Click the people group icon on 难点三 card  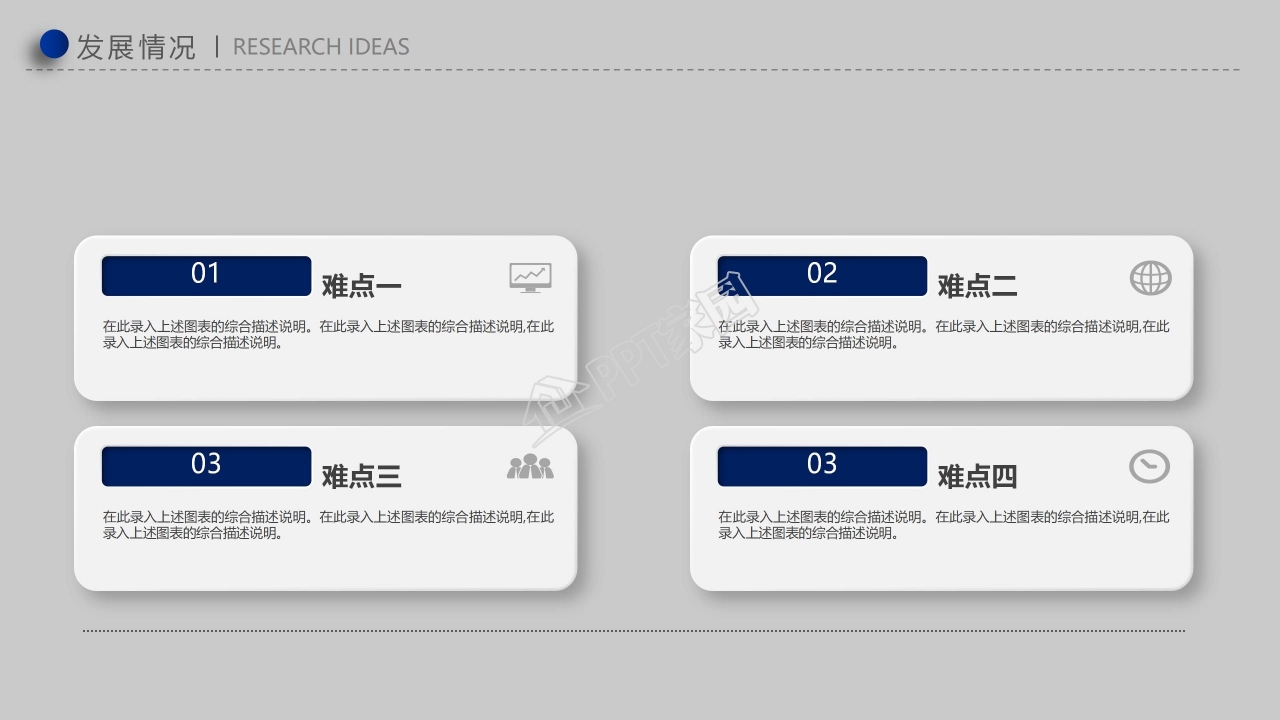531,465
